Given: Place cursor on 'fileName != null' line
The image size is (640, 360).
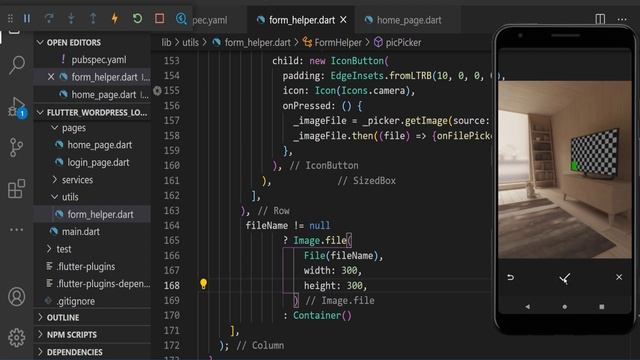Looking at the screenshot, I should (x=288, y=225).
